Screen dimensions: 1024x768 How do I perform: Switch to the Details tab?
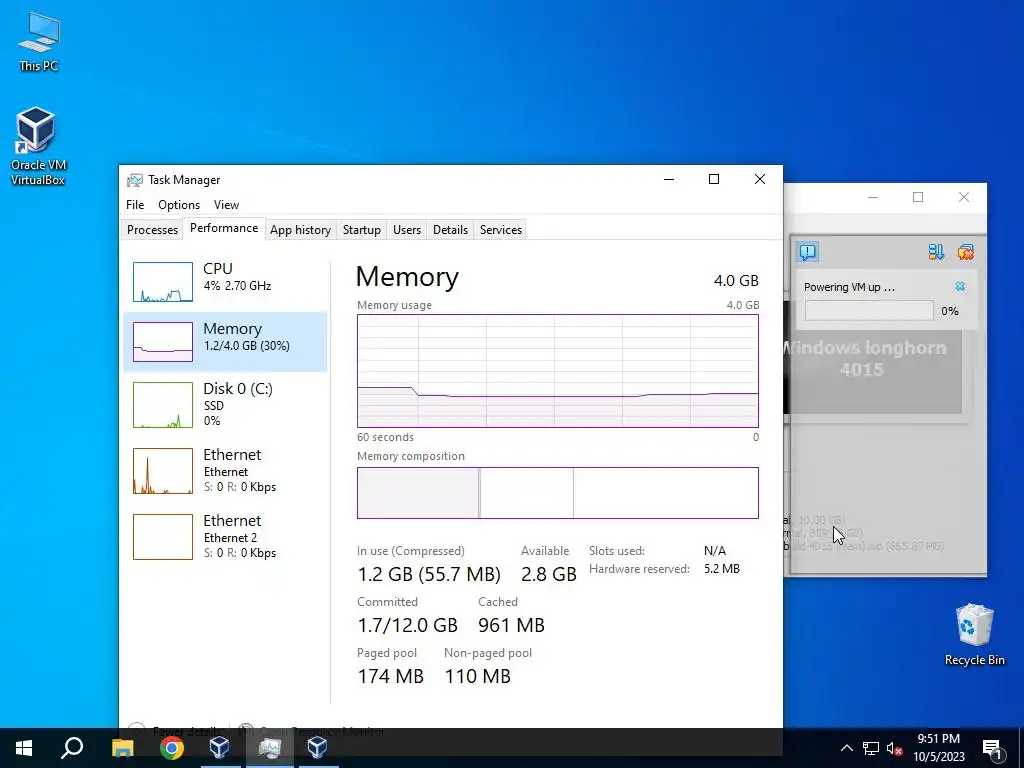tap(450, 230)
